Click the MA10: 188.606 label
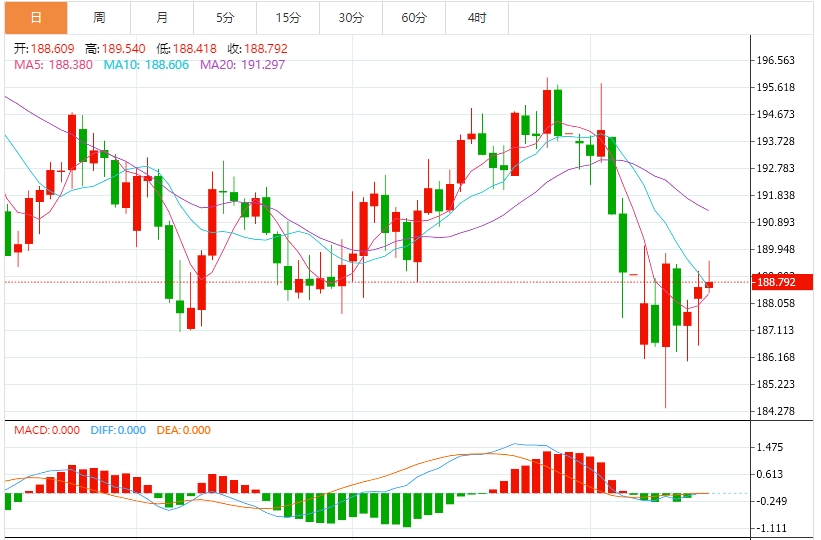 (x=146, y=65)
